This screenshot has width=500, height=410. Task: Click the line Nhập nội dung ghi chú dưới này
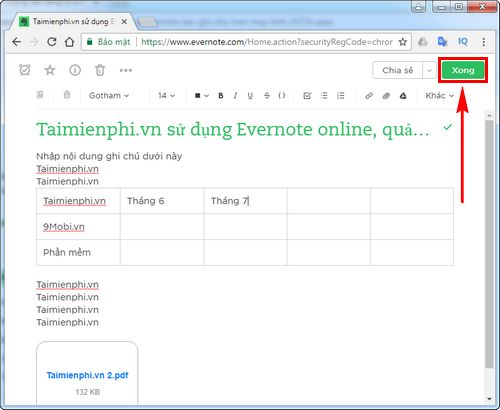click(109, 156)
